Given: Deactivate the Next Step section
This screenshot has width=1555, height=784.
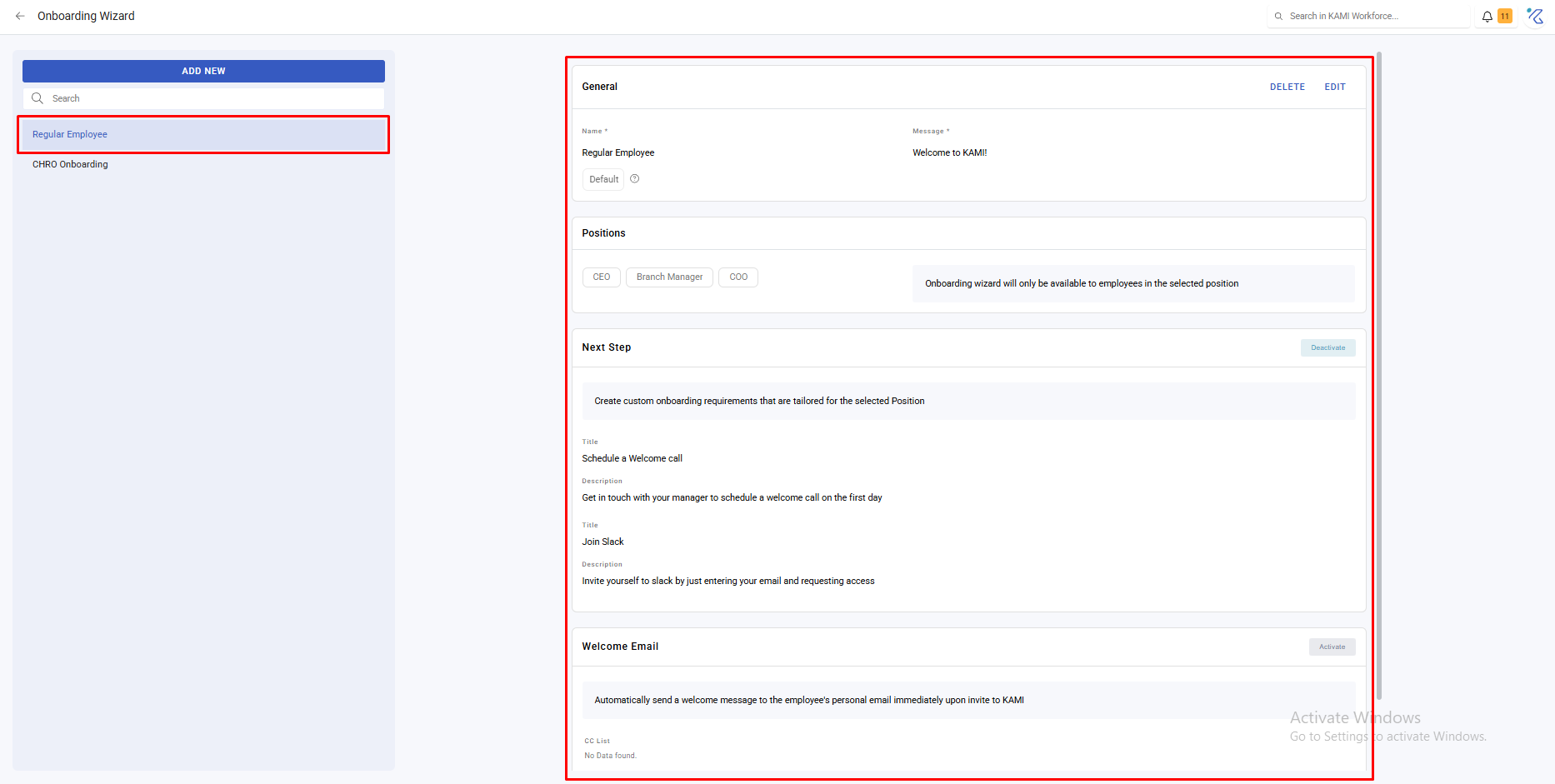Looking at the screenshot, I should point(1328,347).
